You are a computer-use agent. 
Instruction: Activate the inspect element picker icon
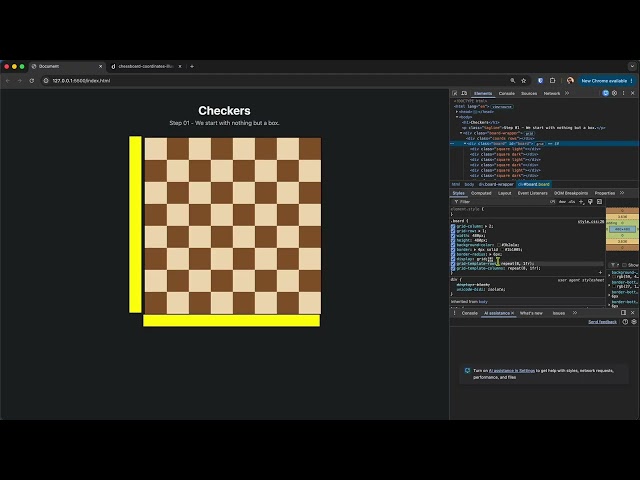click(x=455, y=93)
